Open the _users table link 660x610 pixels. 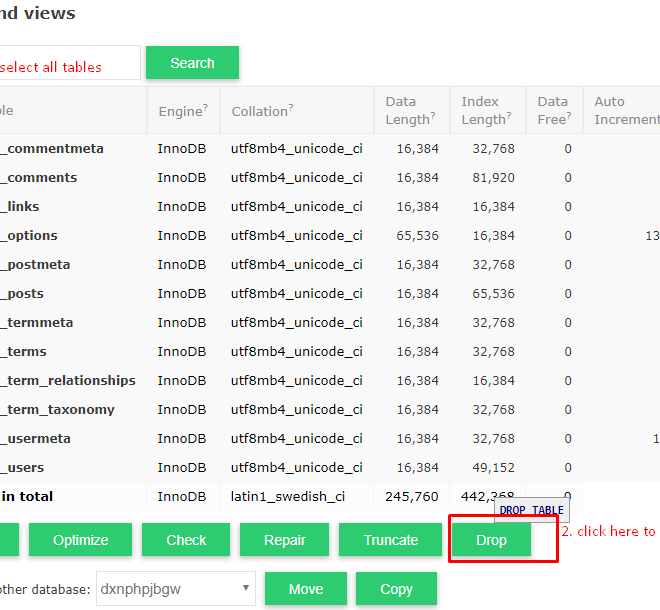tap(22, 467)
